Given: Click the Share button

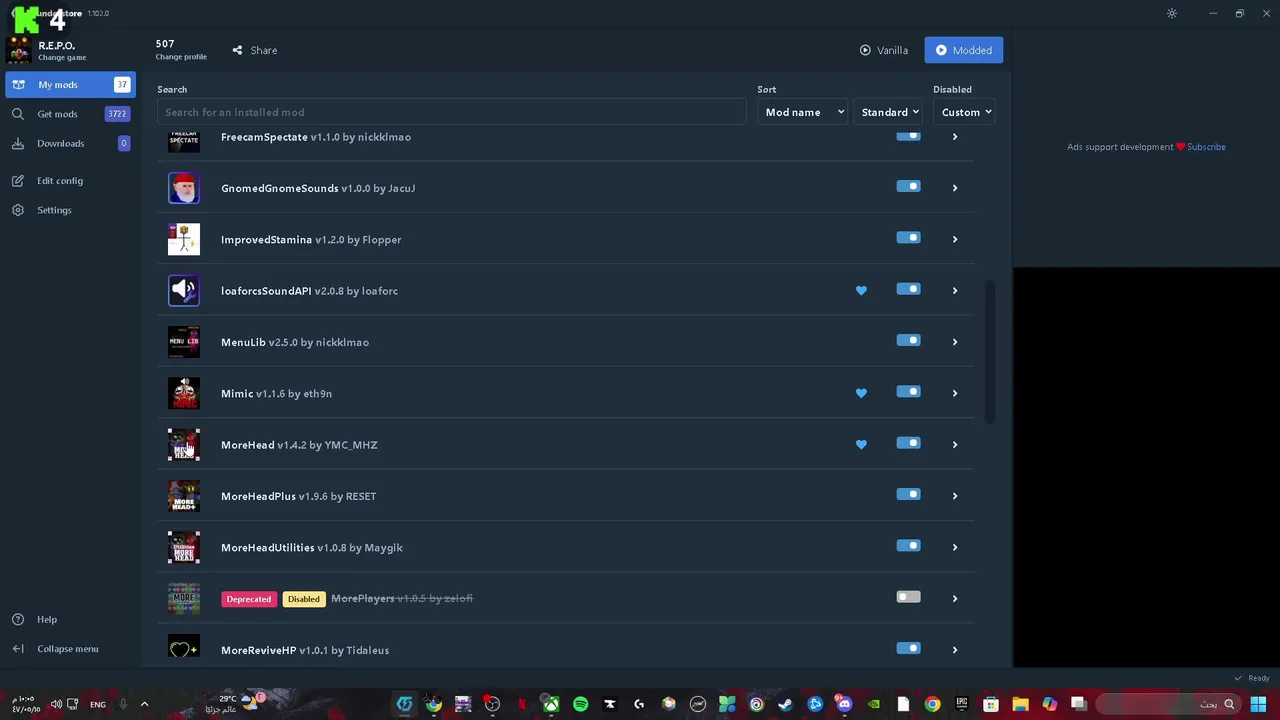Looking at the screenshot, I should tap(255, 50).
